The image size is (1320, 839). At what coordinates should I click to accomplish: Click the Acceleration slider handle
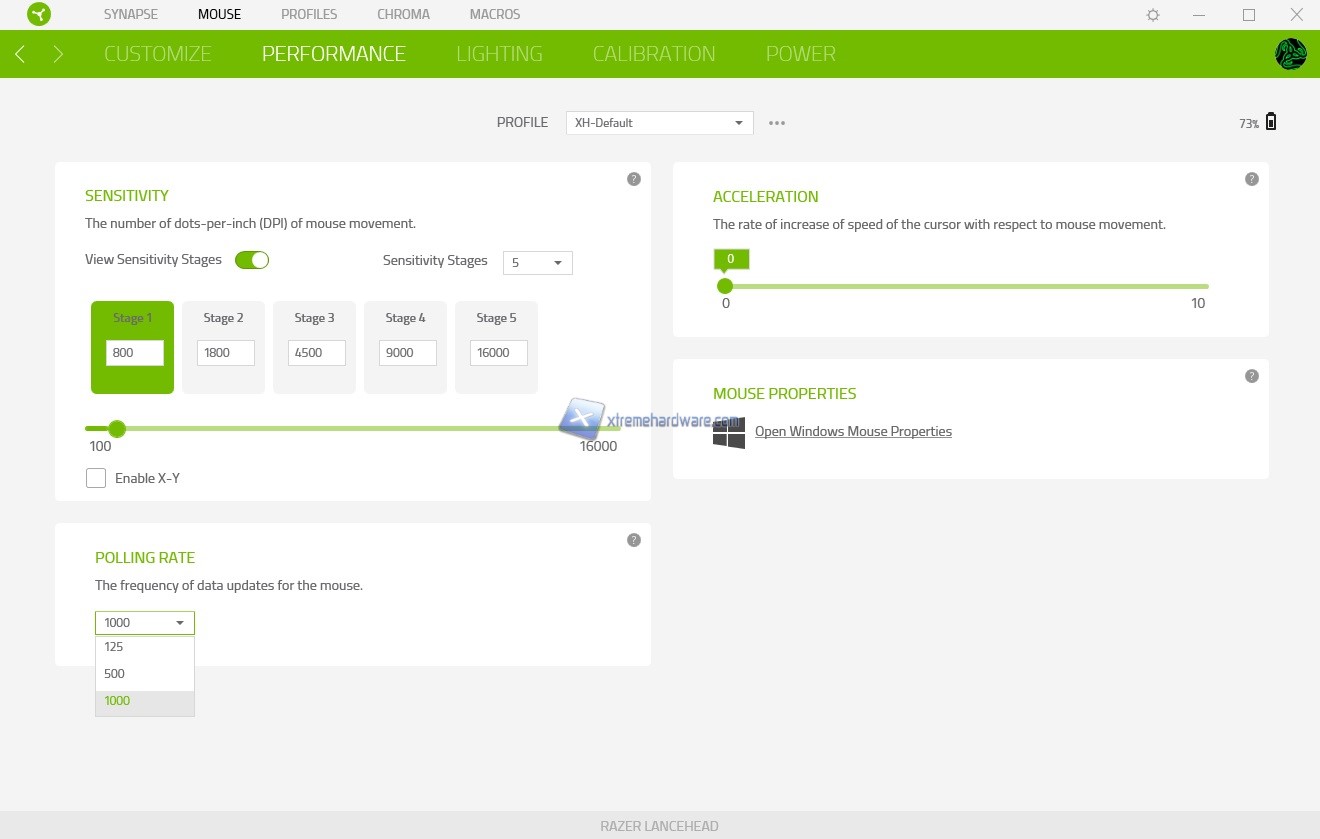tap(725, 286)
